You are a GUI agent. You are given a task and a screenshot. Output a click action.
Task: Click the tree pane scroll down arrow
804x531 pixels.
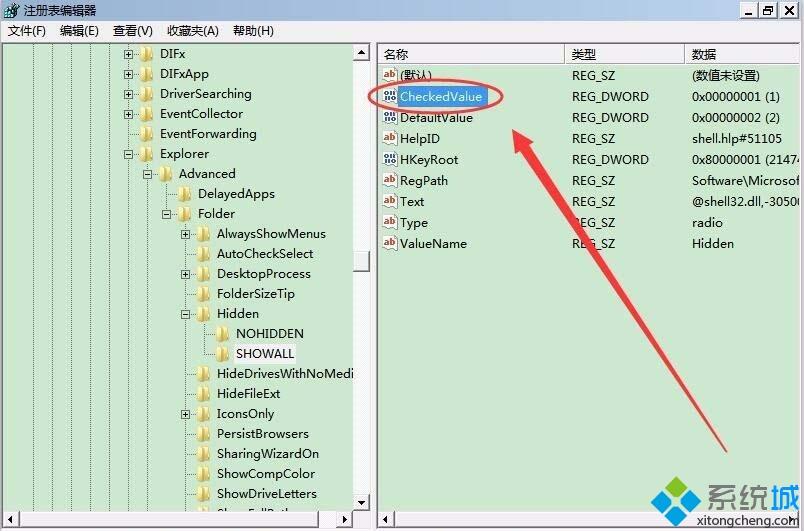361,503
